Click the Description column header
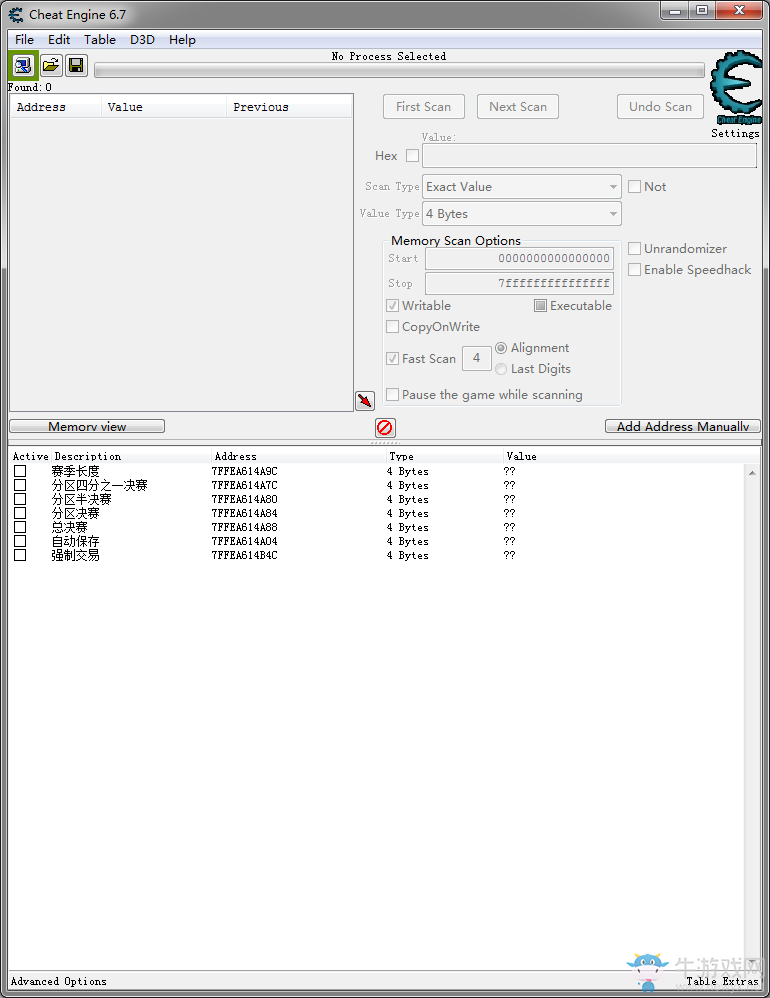 (131, 456)
